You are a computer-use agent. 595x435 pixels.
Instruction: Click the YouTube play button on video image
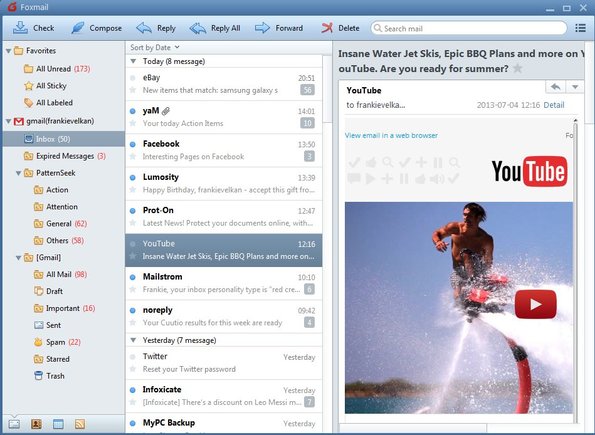pyautogui.click(x=535, y=304)
